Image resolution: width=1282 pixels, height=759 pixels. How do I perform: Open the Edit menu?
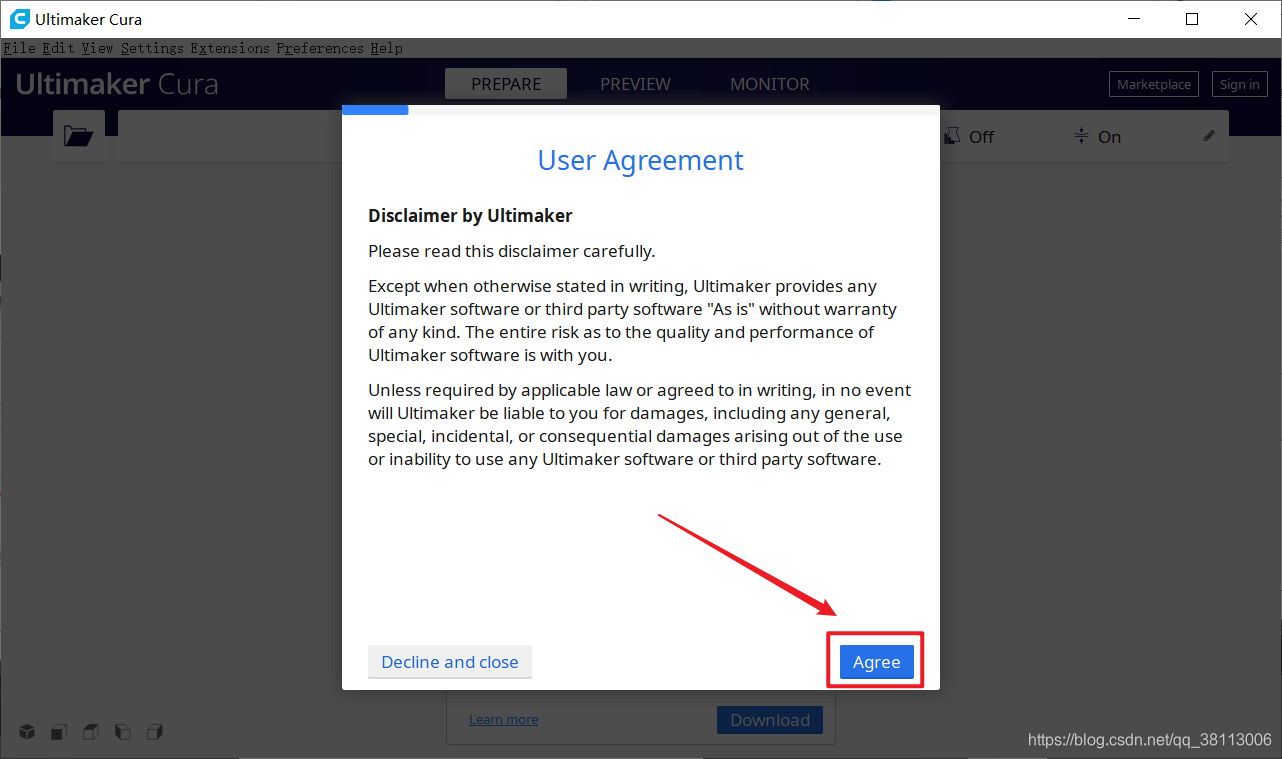point(58,48)
